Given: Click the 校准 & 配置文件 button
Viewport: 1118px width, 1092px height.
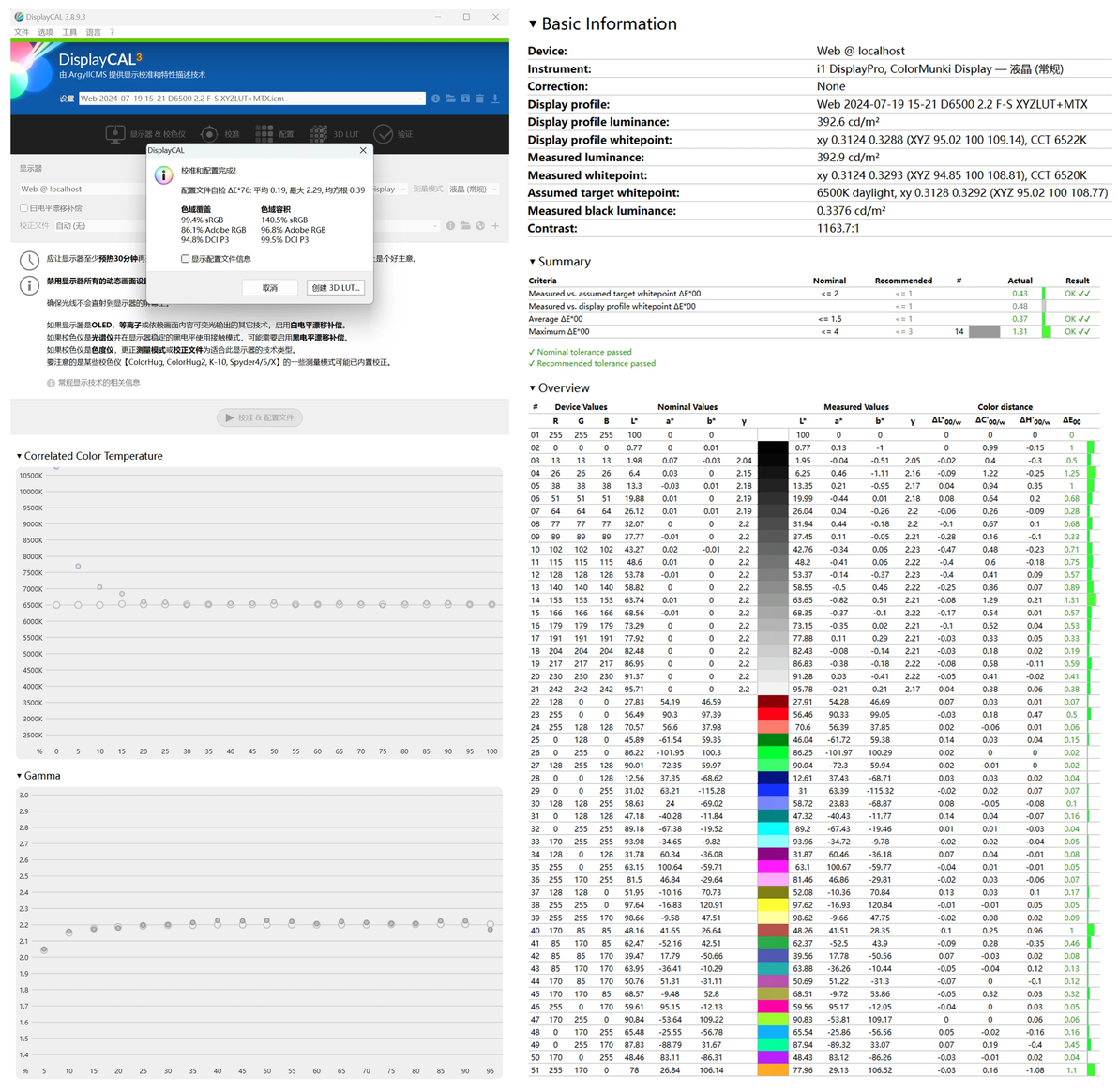Looking at the screenshot, I should click(260, 418).
